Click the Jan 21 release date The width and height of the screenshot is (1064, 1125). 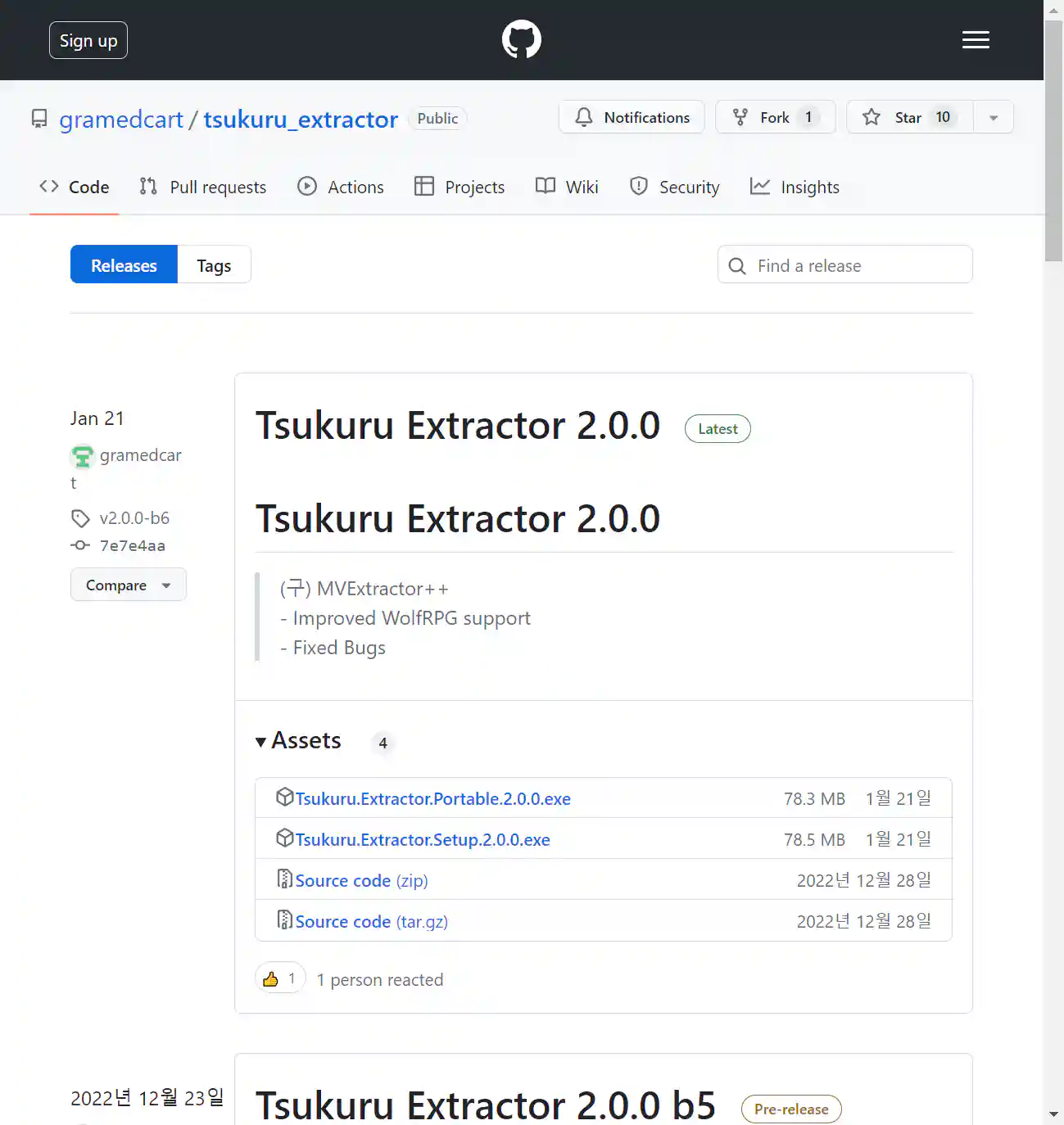[x=97, y=418]
